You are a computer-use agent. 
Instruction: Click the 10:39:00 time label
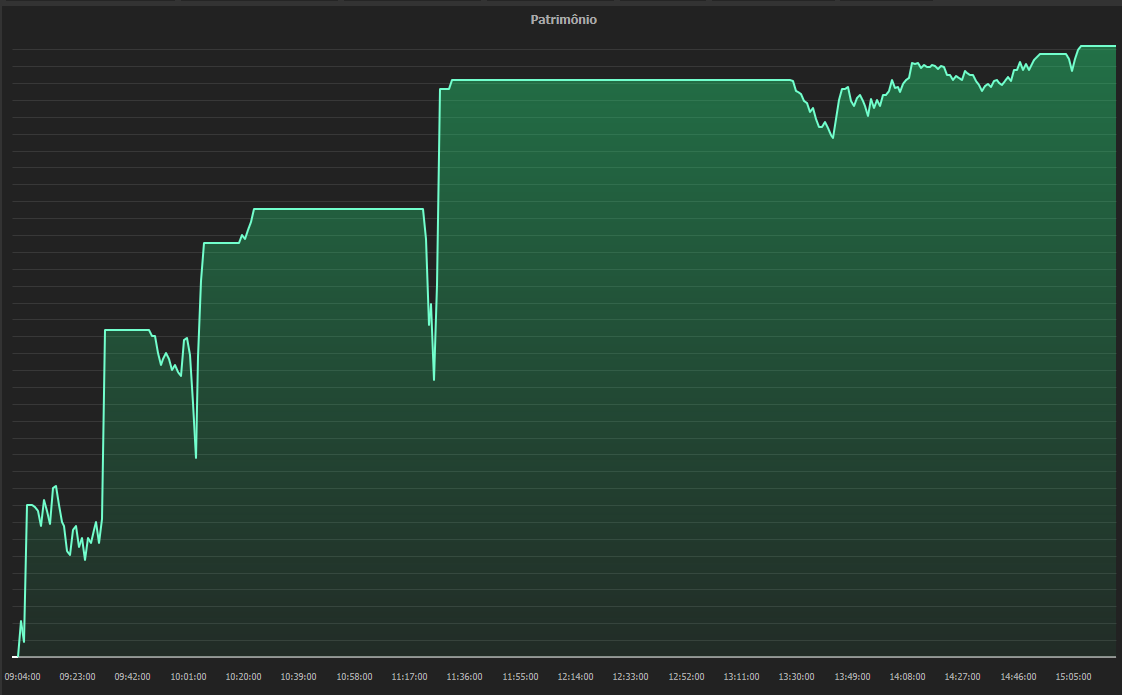coord(298,676)
